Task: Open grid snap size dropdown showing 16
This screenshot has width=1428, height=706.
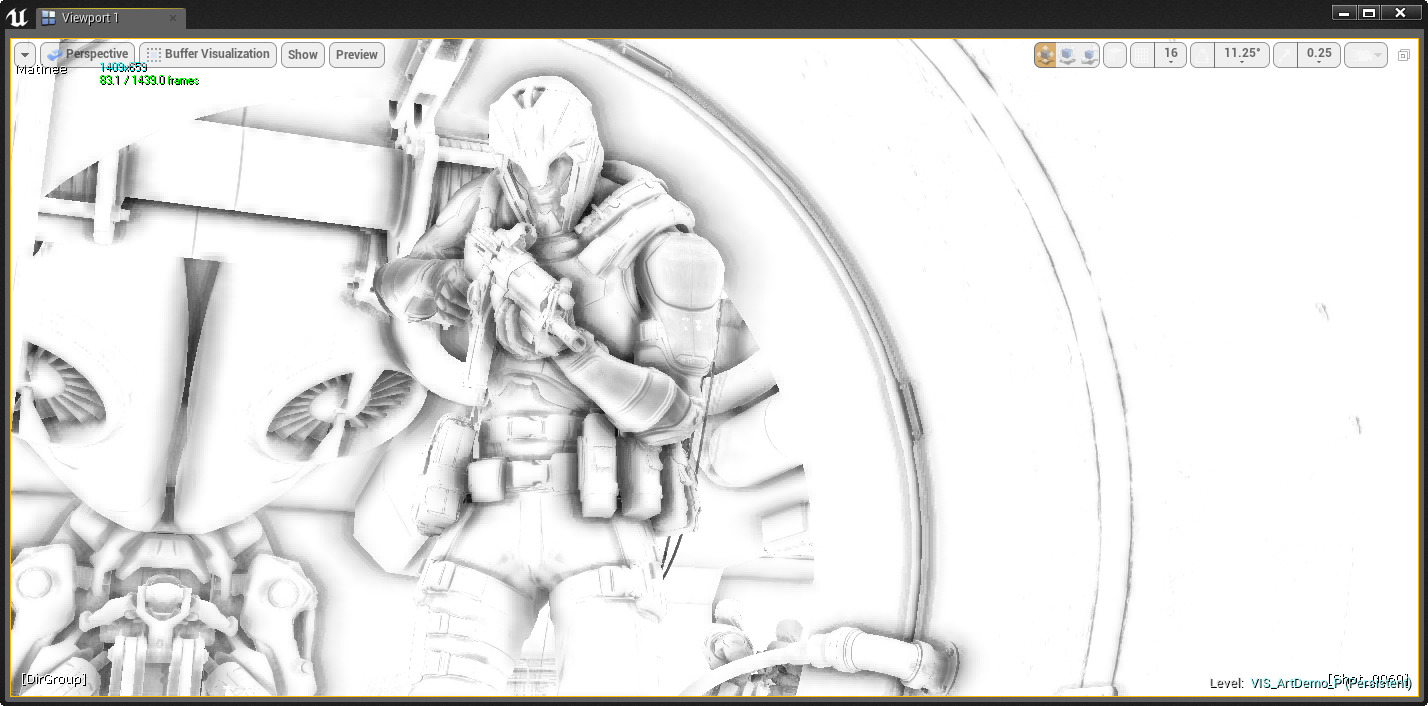Action: 1171,55
